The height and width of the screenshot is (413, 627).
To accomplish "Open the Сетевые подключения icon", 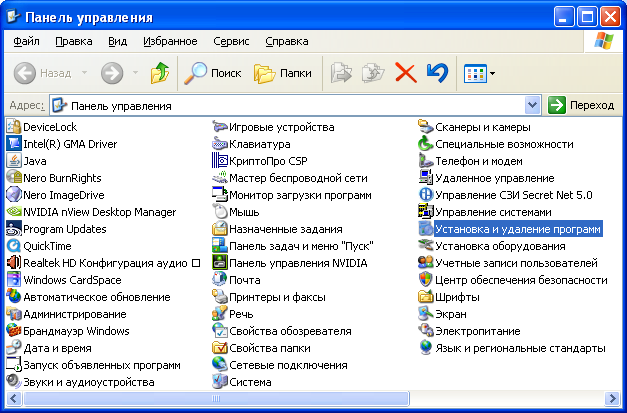I will tap(220, 365).
